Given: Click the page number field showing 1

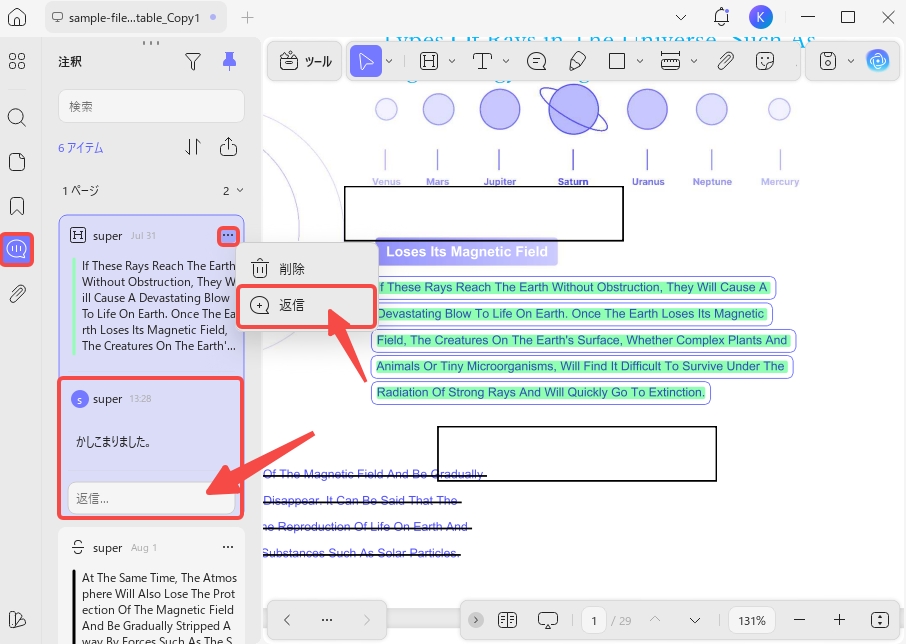Looking at the screenshot, I should click(x=593, y=620).
